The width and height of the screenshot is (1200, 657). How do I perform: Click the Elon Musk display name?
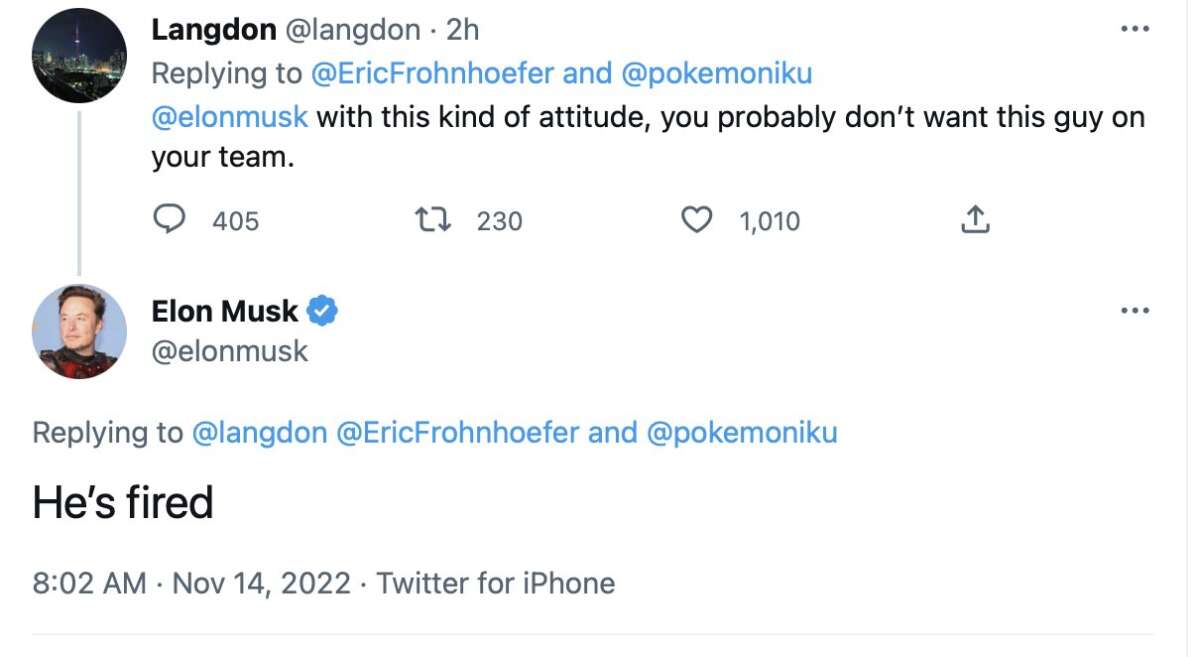click(224, 312)
